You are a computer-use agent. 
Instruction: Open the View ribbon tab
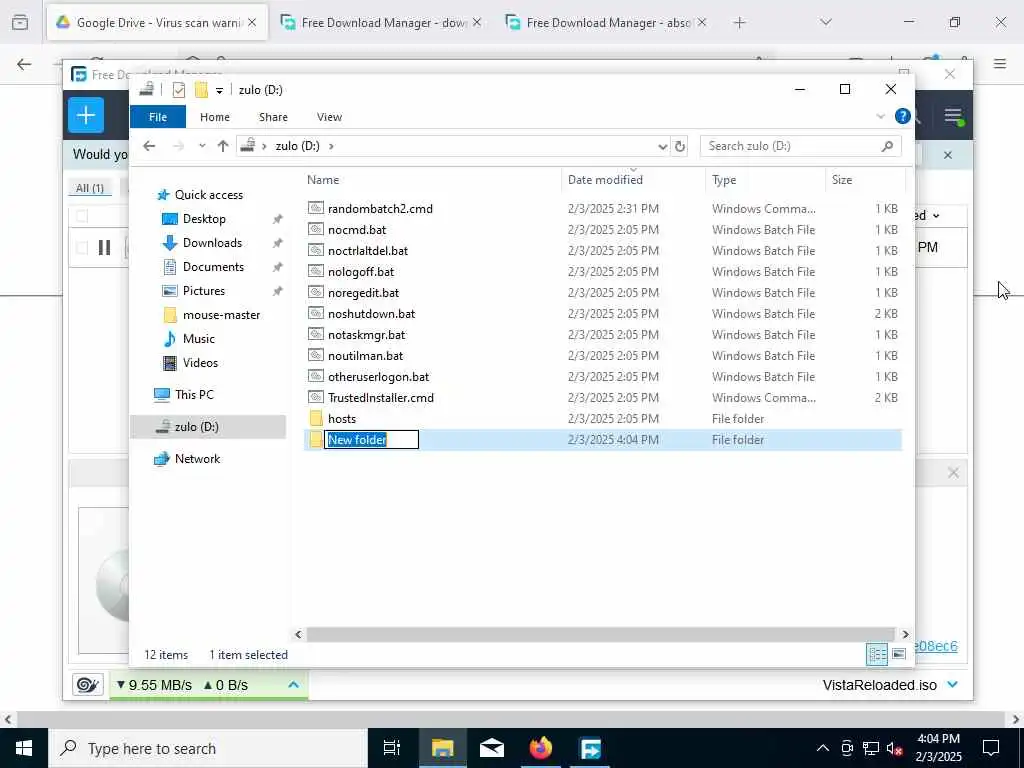pos(329,117)
